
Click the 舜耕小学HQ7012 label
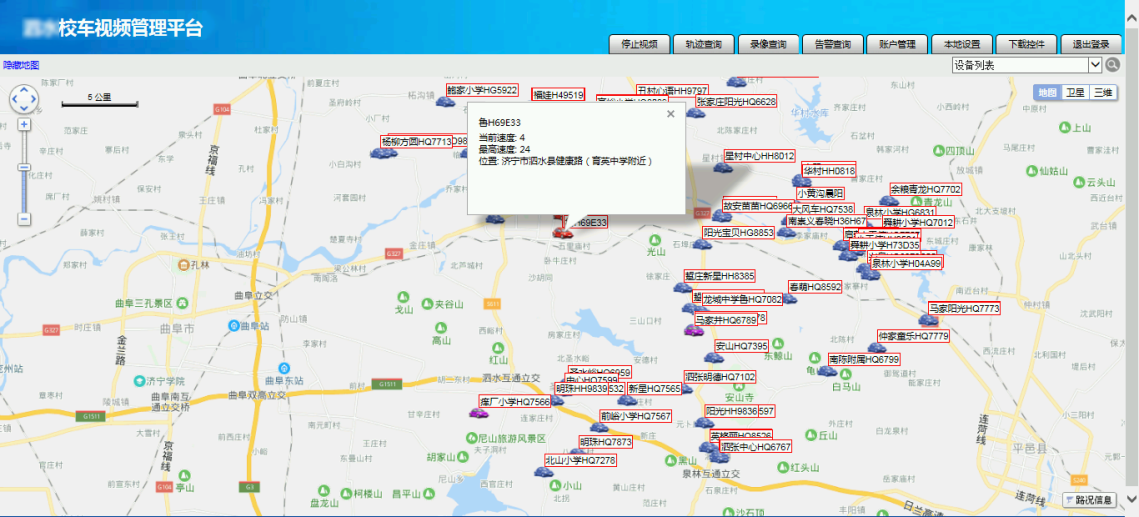[x=917, y=222]
